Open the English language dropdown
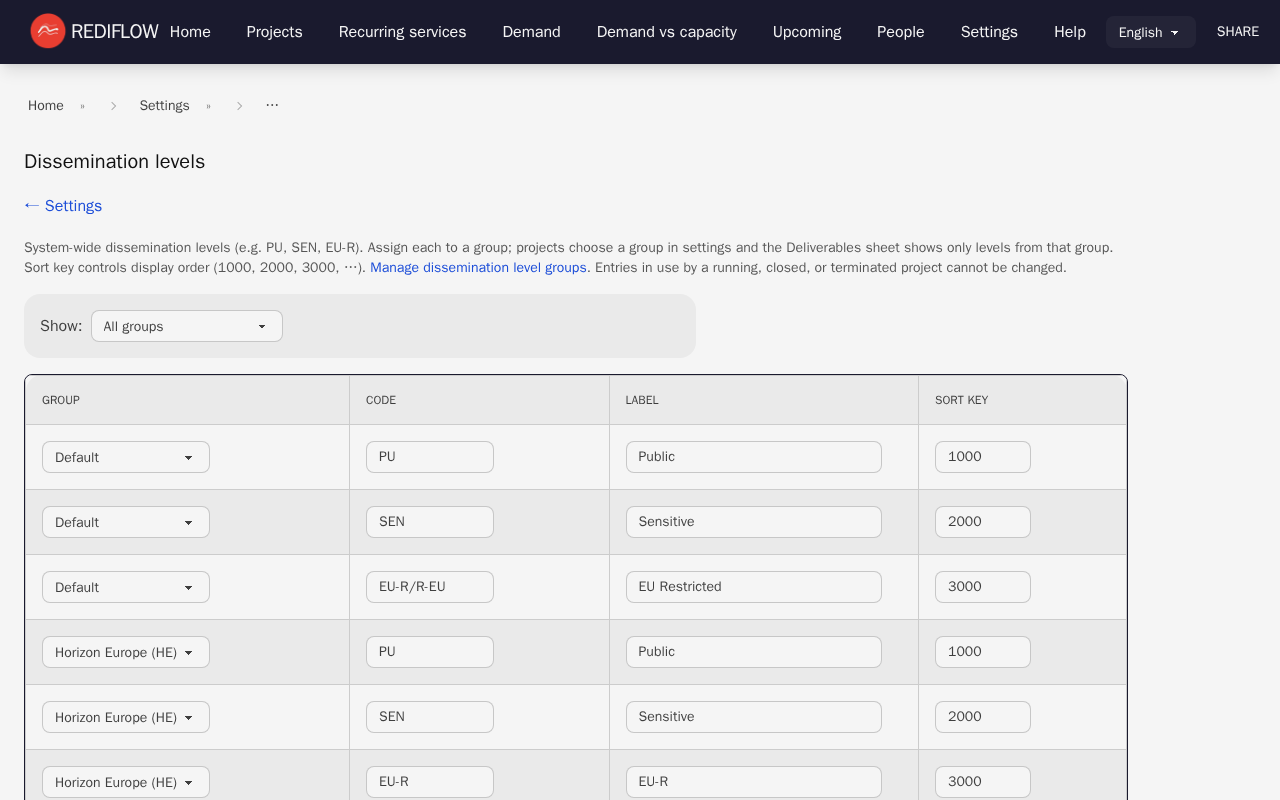The image size is (1280, 800). coord(1150,32)
